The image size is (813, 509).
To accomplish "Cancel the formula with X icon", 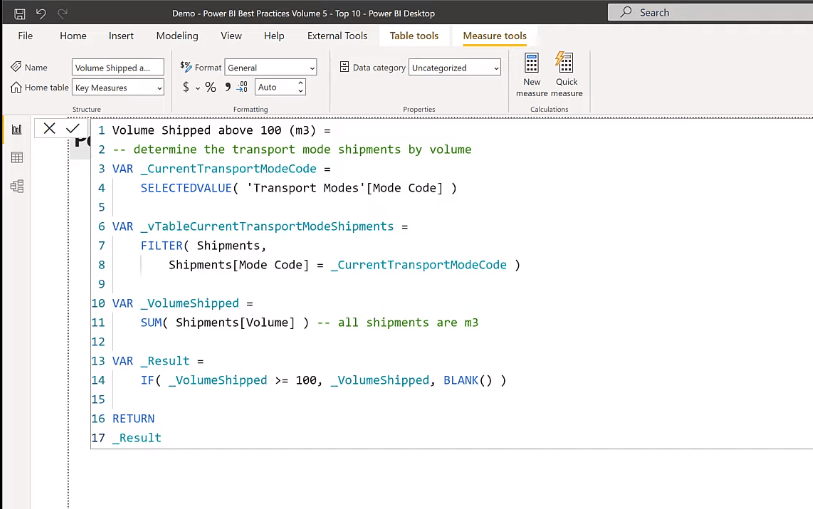I will 49,128.
